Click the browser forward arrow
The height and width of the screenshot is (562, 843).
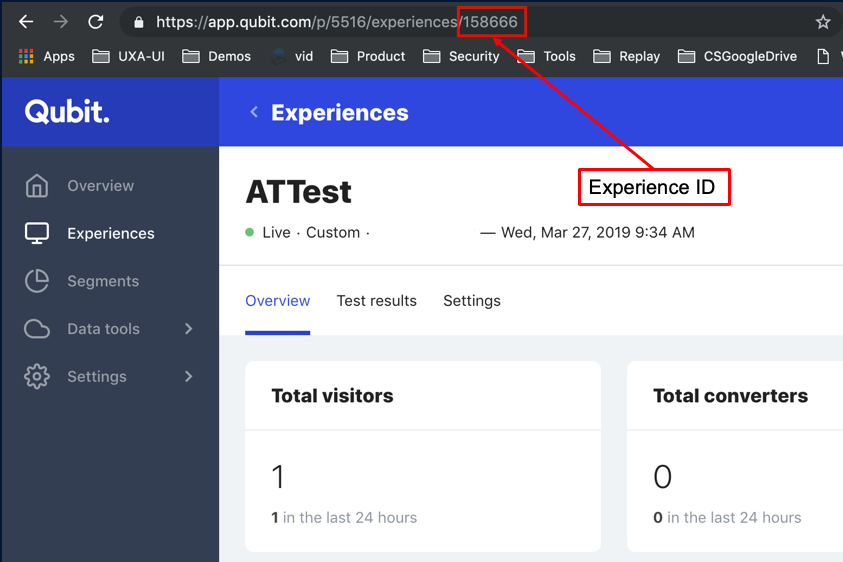point(61,22)
